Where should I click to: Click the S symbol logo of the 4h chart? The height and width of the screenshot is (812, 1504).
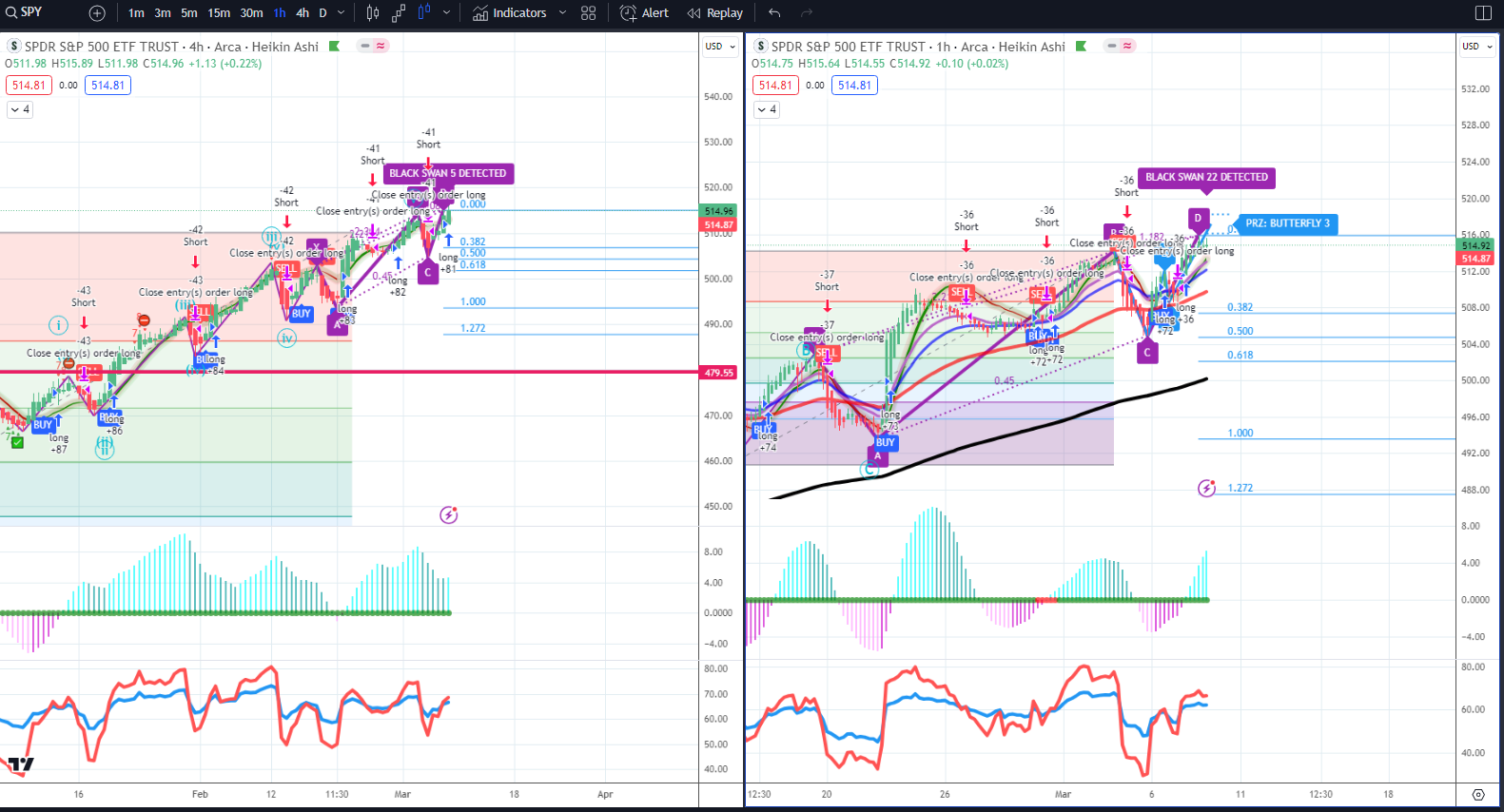click(13, 46)
